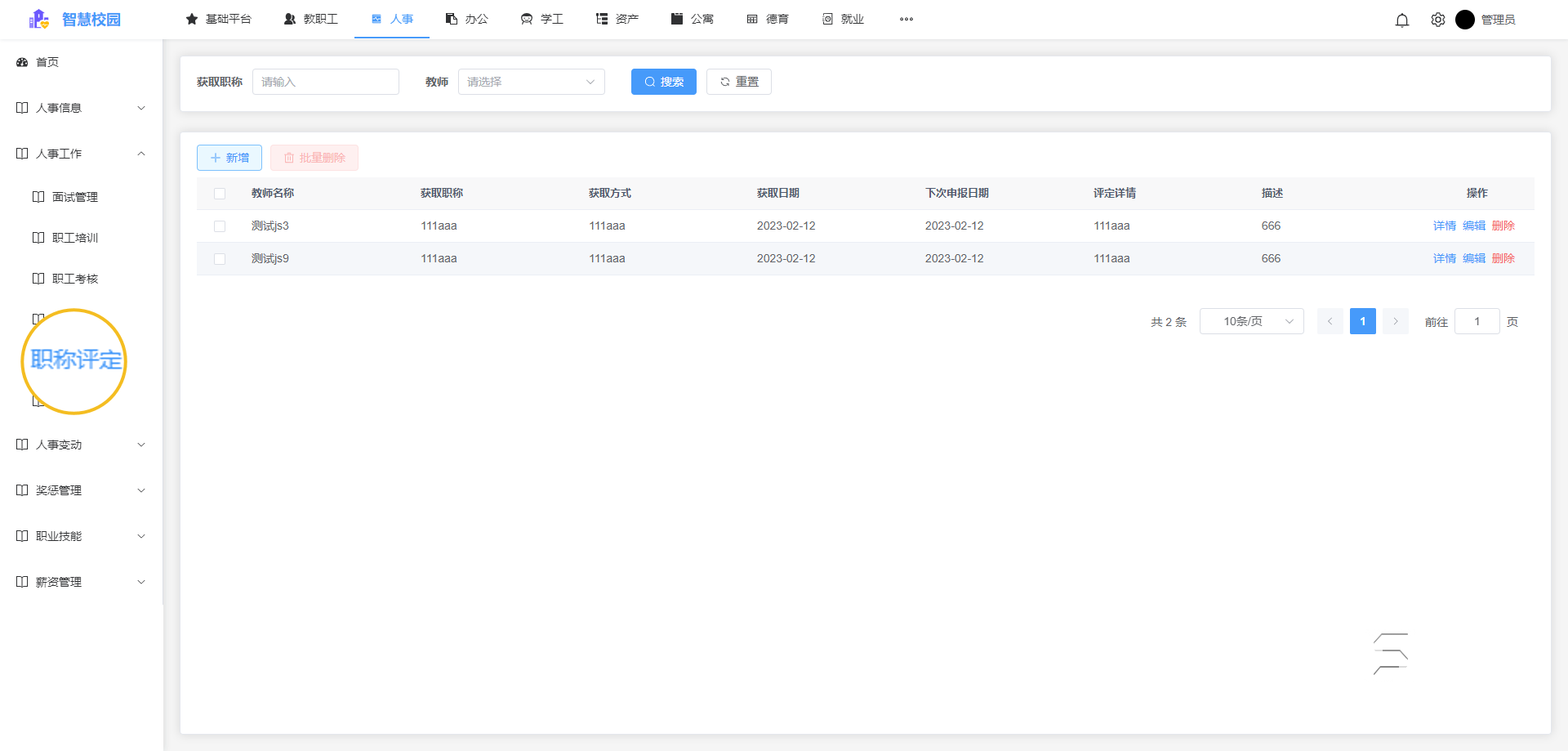Open the settings gear icon
Viewport: 1568px width, 751px height.
pyautogui.click(x=1437, y=20)
